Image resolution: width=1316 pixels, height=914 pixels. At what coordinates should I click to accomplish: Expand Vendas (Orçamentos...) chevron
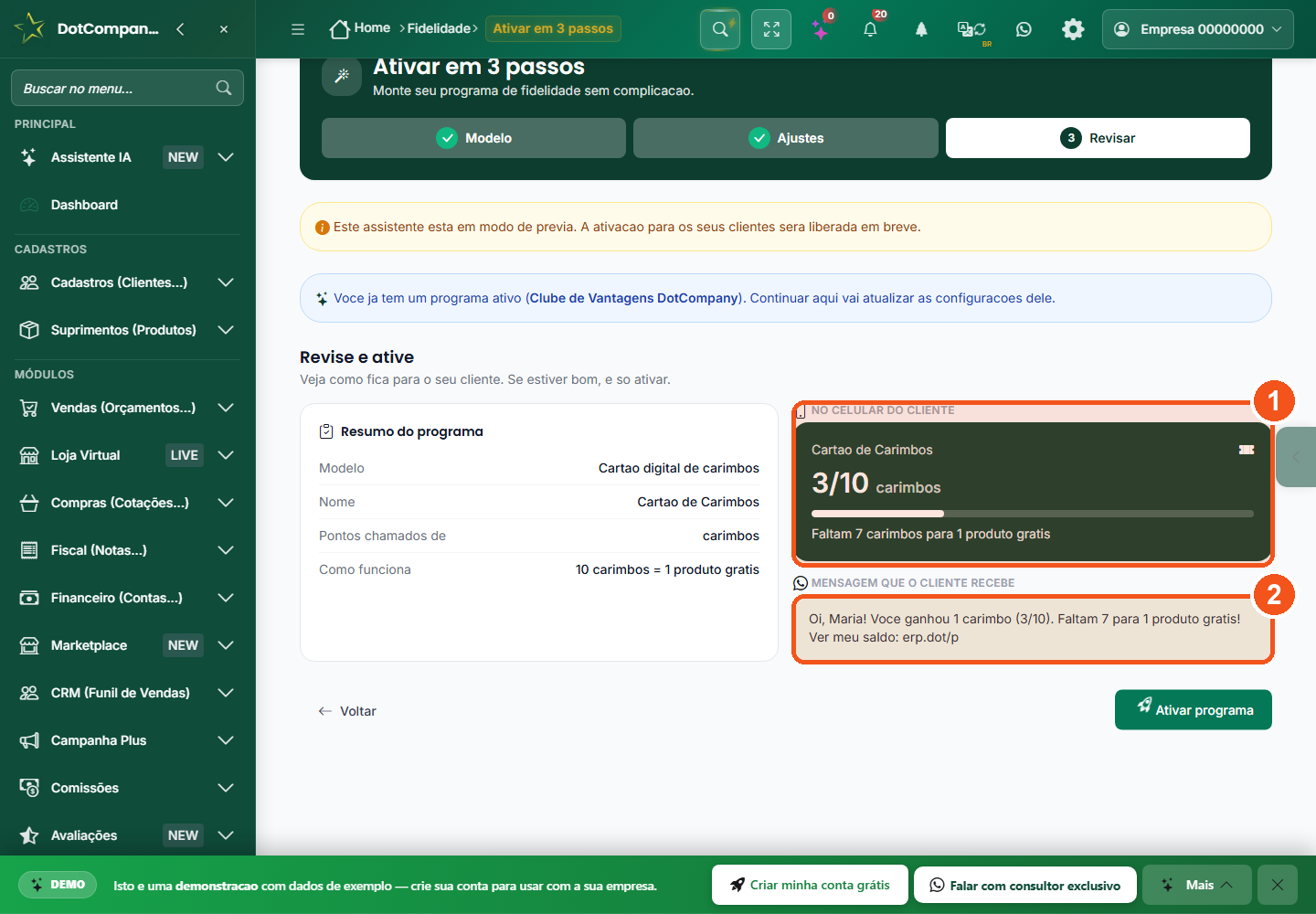point(226,408)
